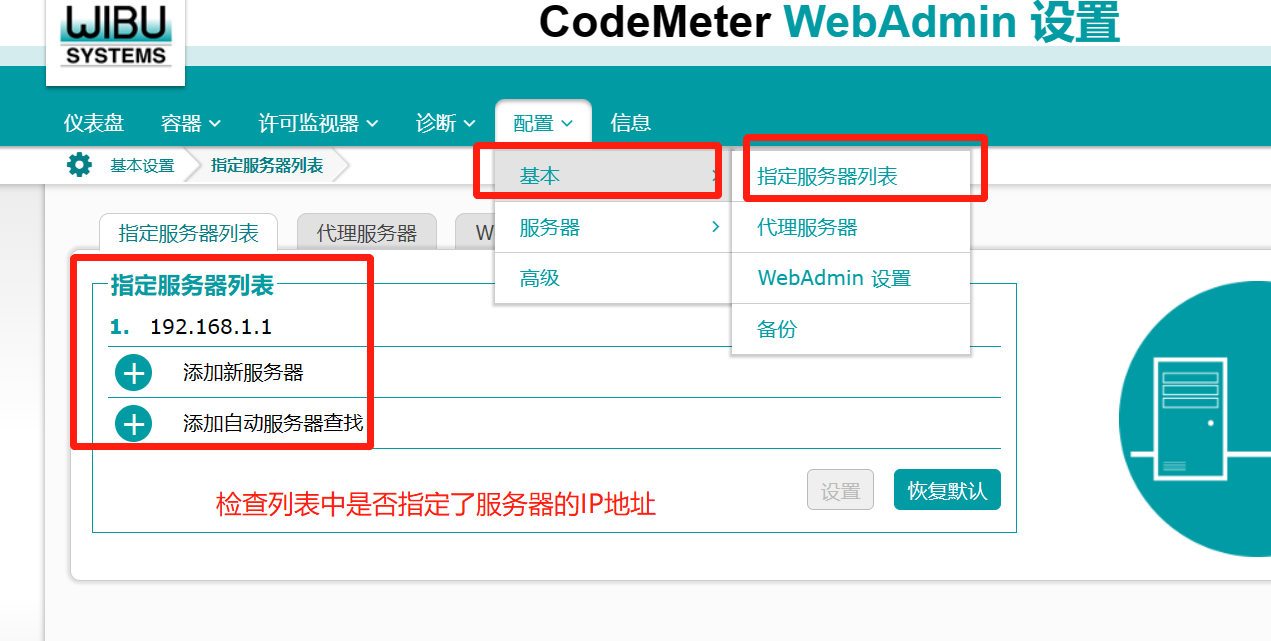Click the gear icon beside 基本设置
The height and width of the screenshot is (641, 1271).
pyautogui.click(x=79, y=165)
